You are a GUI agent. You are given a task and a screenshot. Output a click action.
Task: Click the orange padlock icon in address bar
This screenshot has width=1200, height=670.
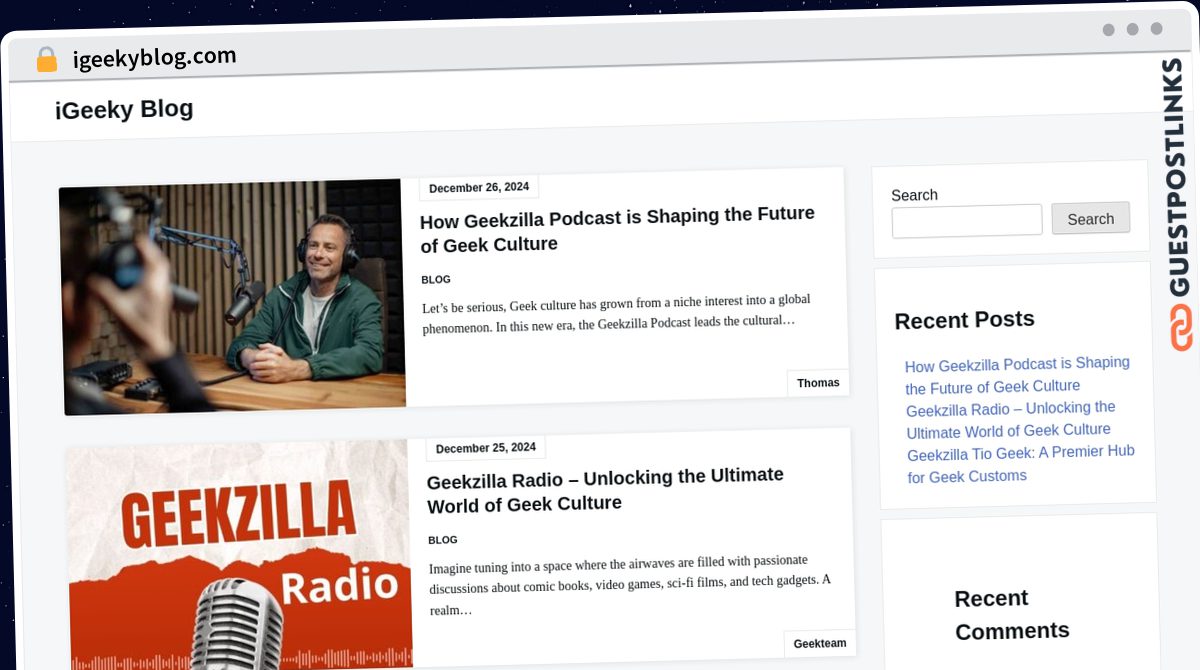46,59
